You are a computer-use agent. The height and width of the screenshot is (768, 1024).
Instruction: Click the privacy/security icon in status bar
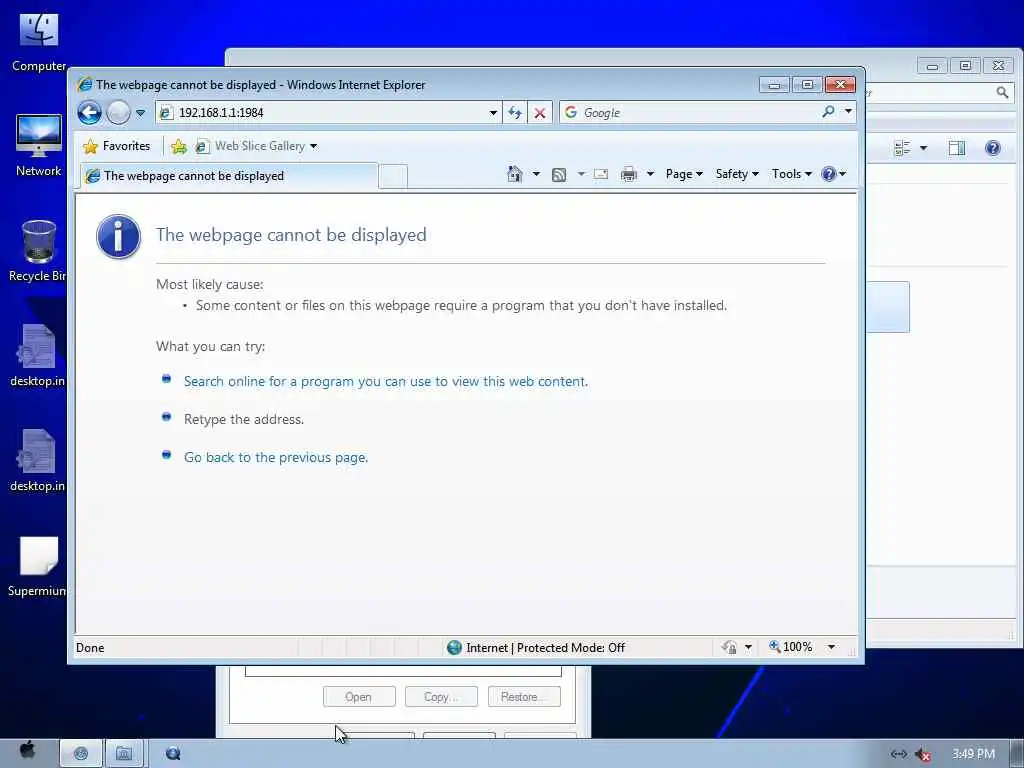[729, 647]
